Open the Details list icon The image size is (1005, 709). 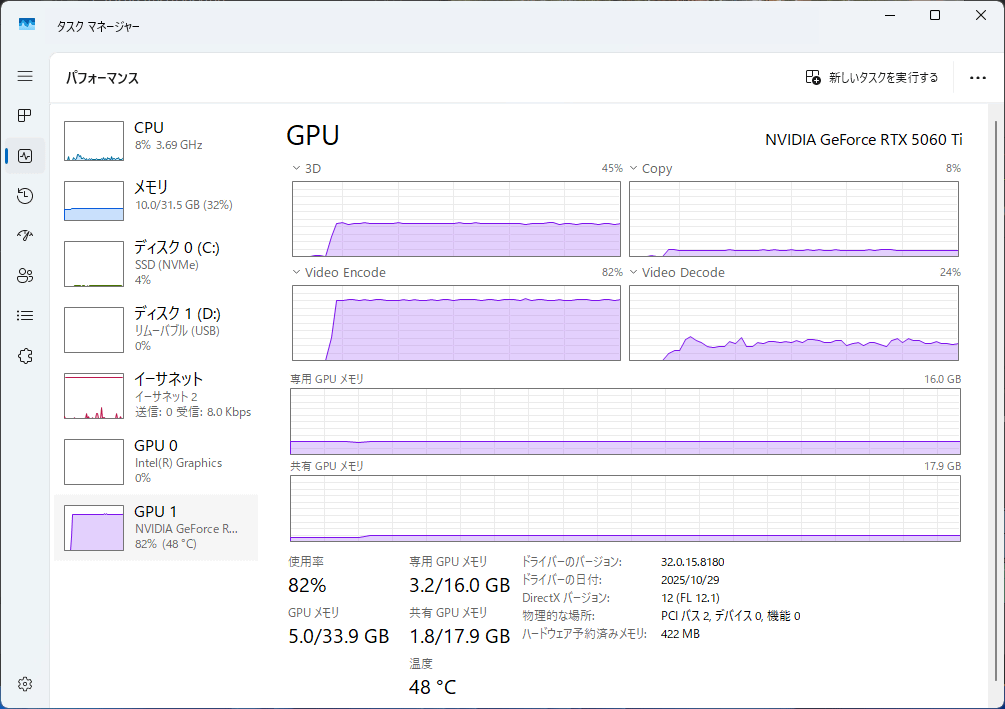25,316
